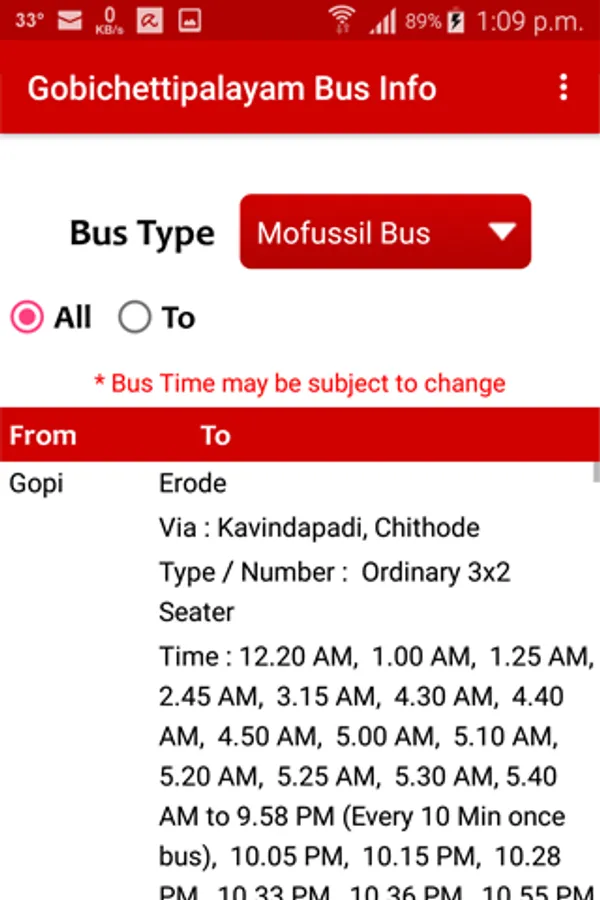Tap the cellular signal bars icon
Viewport: 600px width, 900px height.
tap(383, 21)
